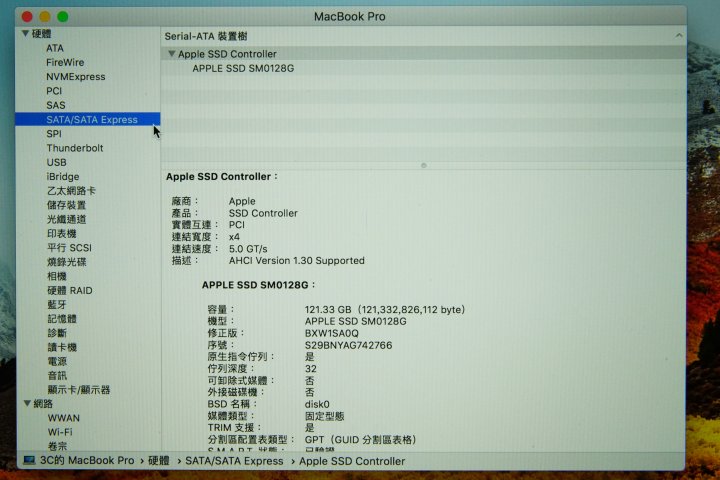The height and width of the screenshot is (480, 720).
Task: Select WWAN under network
Action: tap(63, 418)
